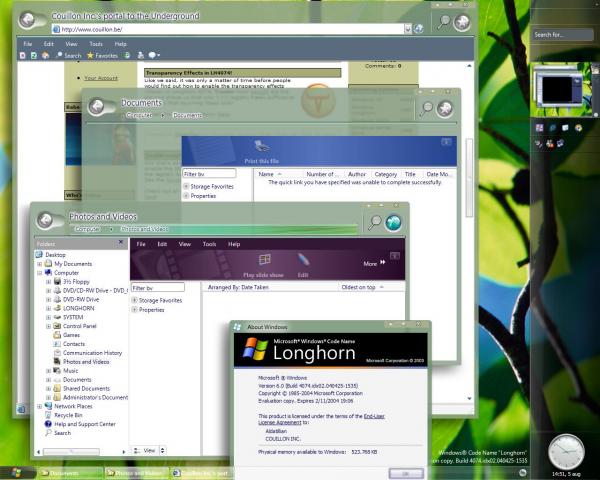The height and width of the screenshot is (480, 600).
Task: Click Documents taskbar button
Action: tap(71, 473)
